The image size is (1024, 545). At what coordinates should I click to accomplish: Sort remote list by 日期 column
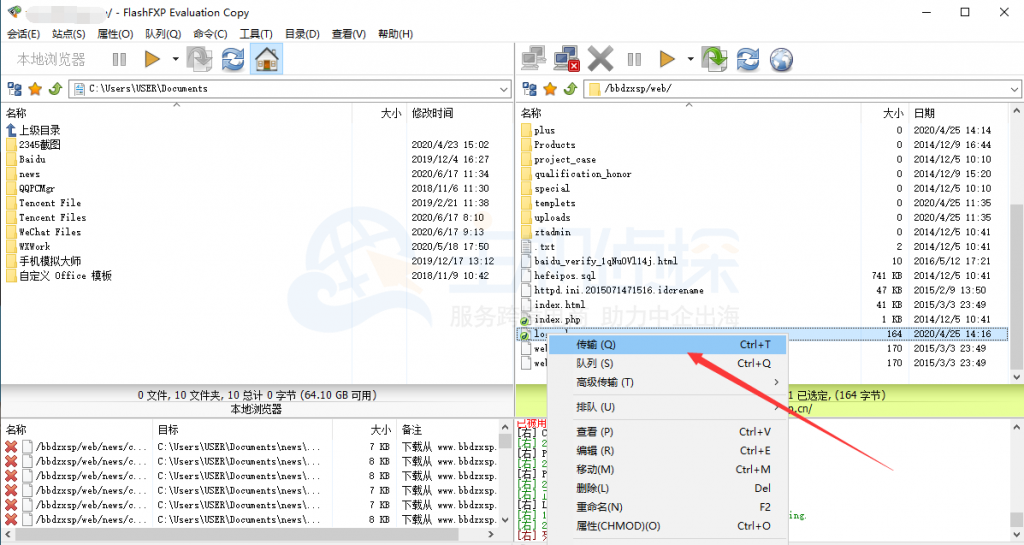tap(924, 114)
